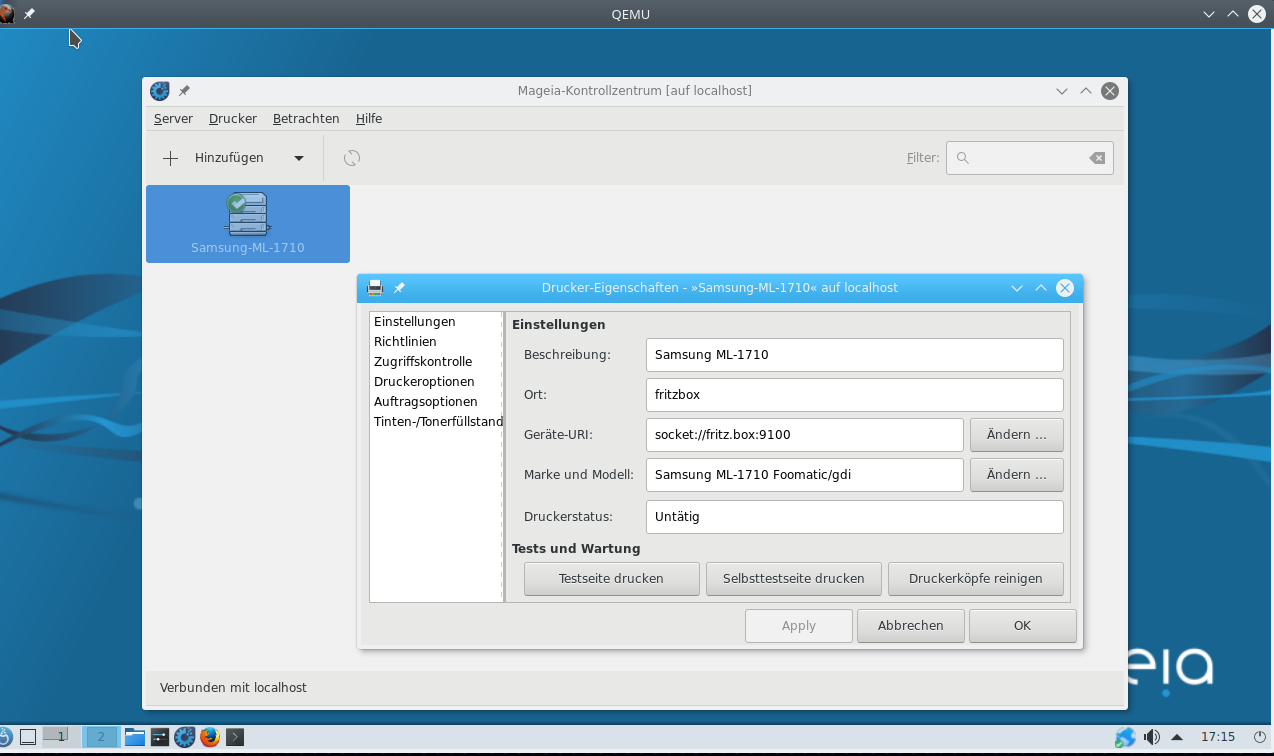The height and width of the screenshot is (756, 1274).
Task: Click Ändern next to Marke und Modell
Action: pos(1017,475)
